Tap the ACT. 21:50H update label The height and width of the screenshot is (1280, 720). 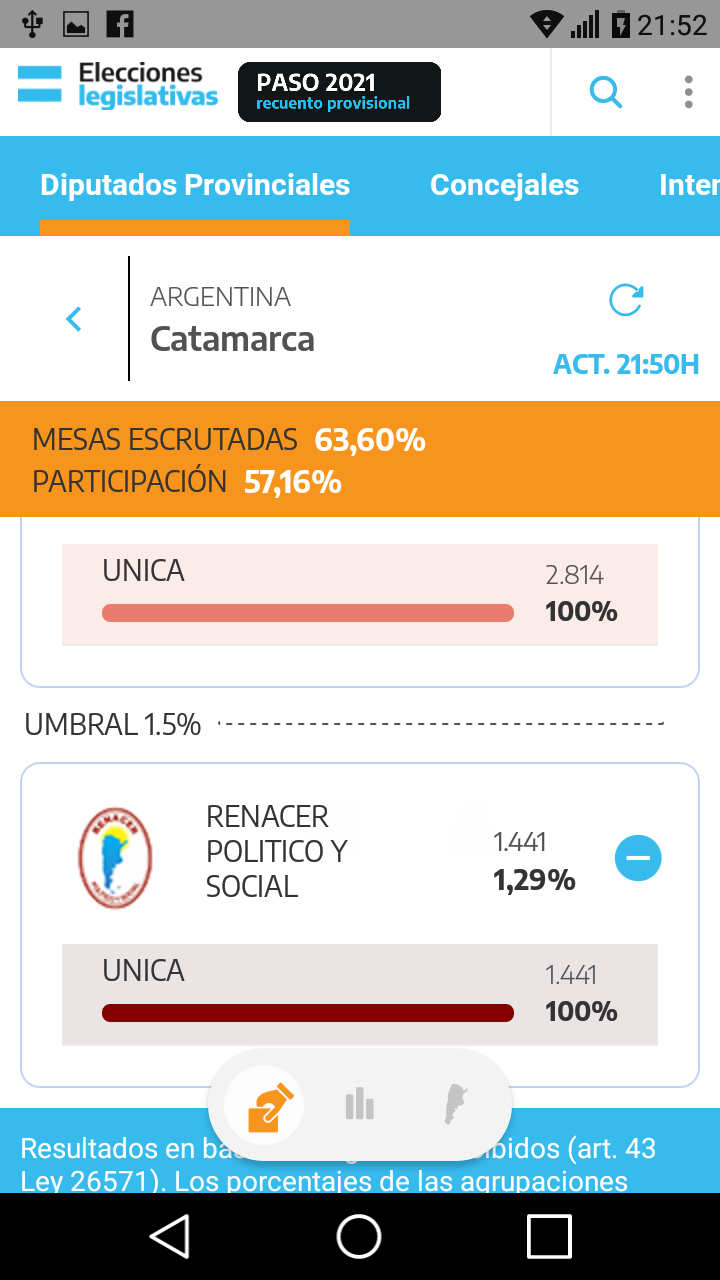[626, 364]
